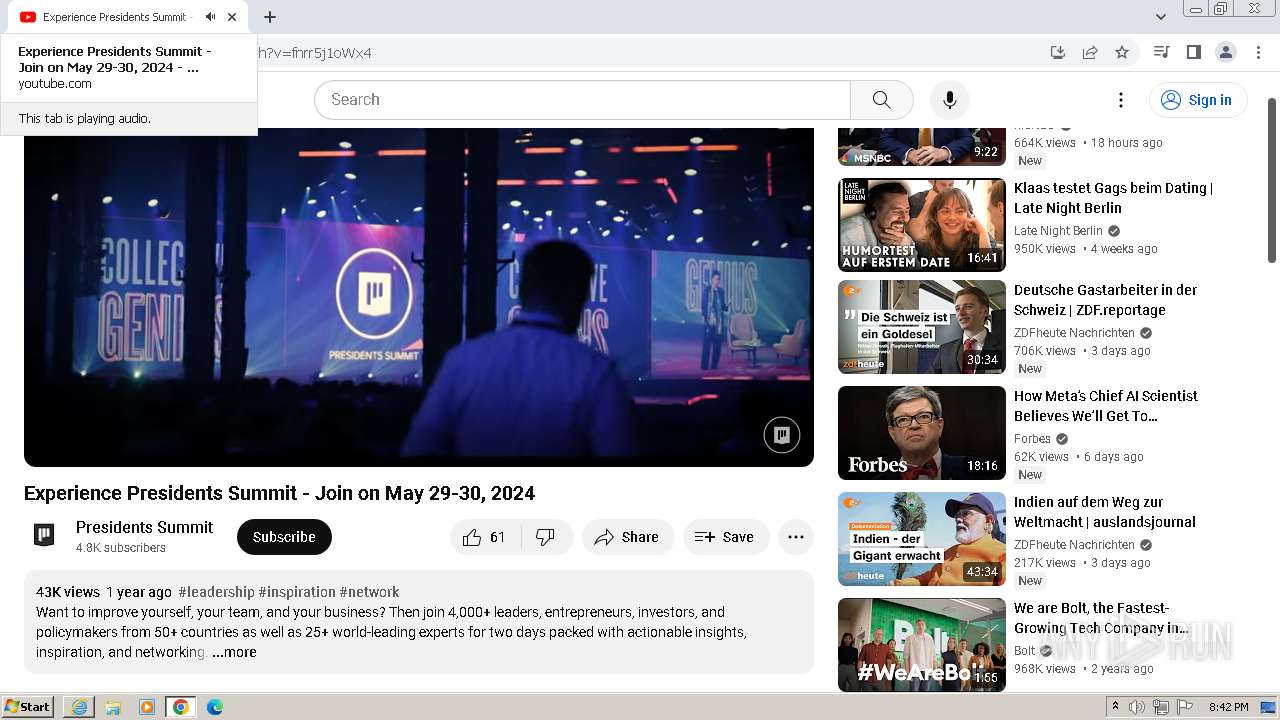1280x720 pixels.
Task: Expand the tab search dropdown arrow
Action: 1160,17
